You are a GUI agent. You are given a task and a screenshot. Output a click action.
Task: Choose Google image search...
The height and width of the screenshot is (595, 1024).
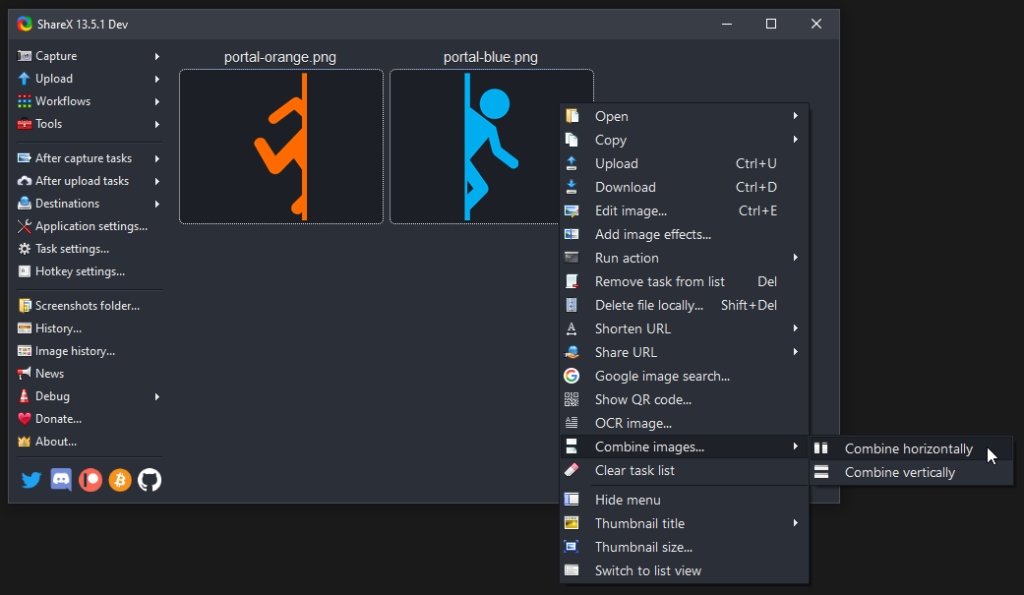[x=684, y=376]
